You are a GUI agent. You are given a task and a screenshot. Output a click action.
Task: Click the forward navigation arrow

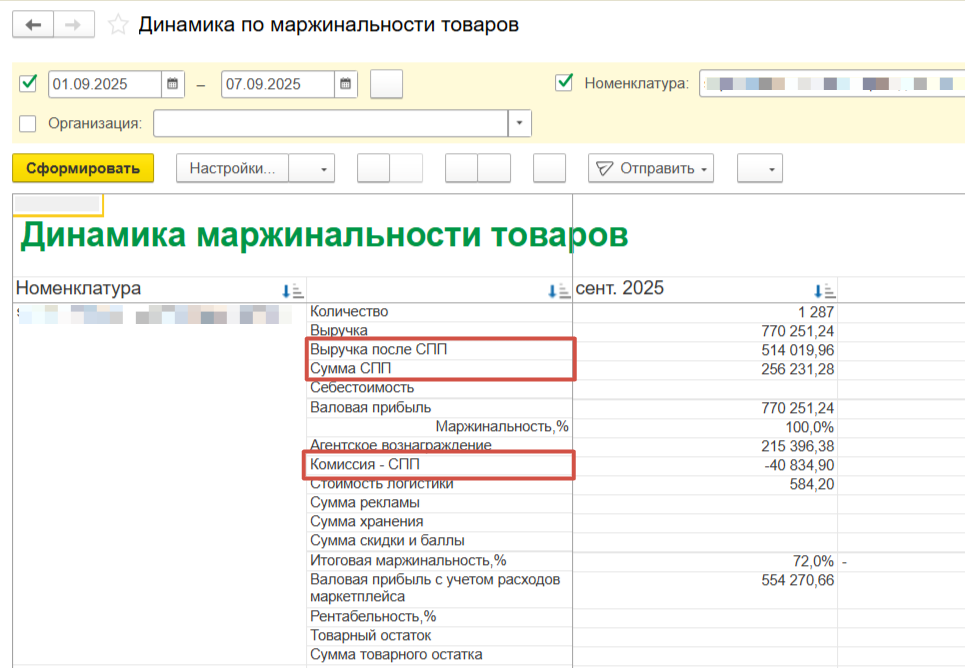coord(74,25)
